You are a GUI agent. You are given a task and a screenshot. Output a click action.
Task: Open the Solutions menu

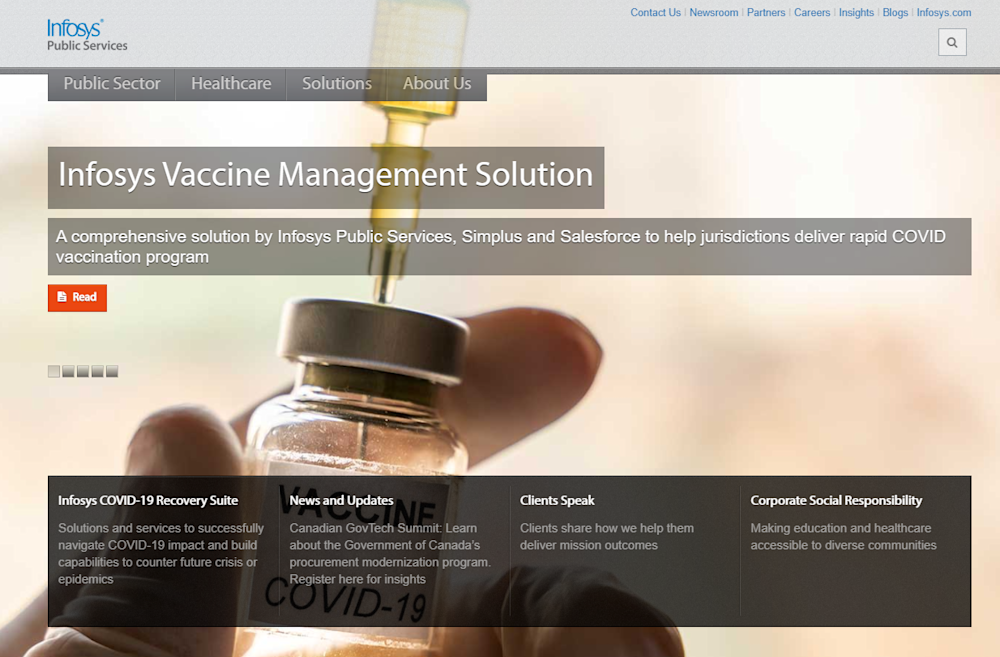[337, 84]
